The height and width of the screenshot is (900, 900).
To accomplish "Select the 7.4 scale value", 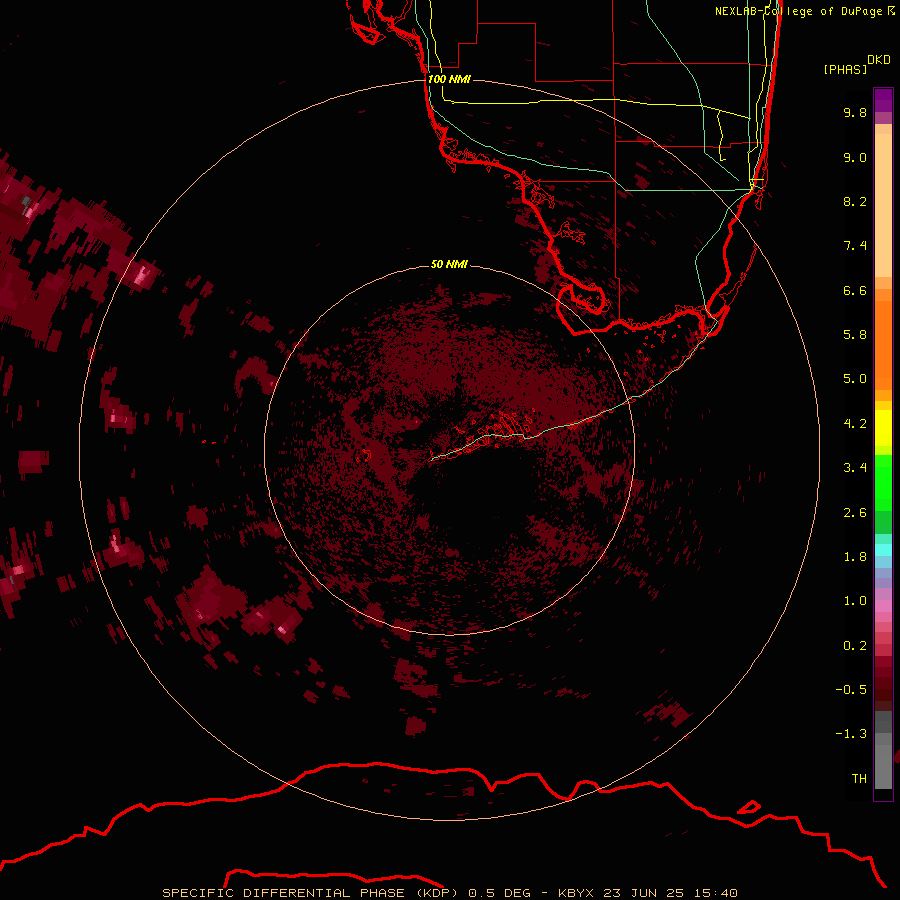I will (855, 246).
